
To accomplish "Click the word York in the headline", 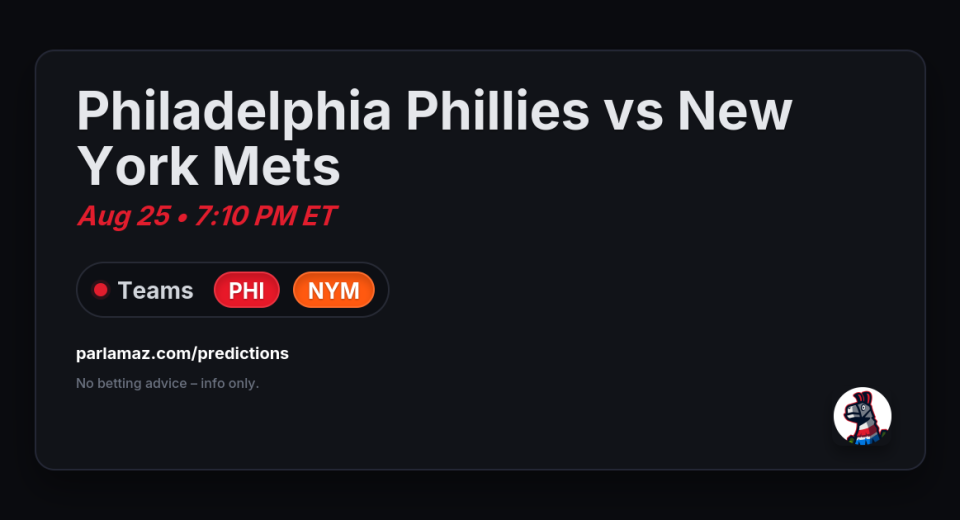I will (x=137, y=167).
